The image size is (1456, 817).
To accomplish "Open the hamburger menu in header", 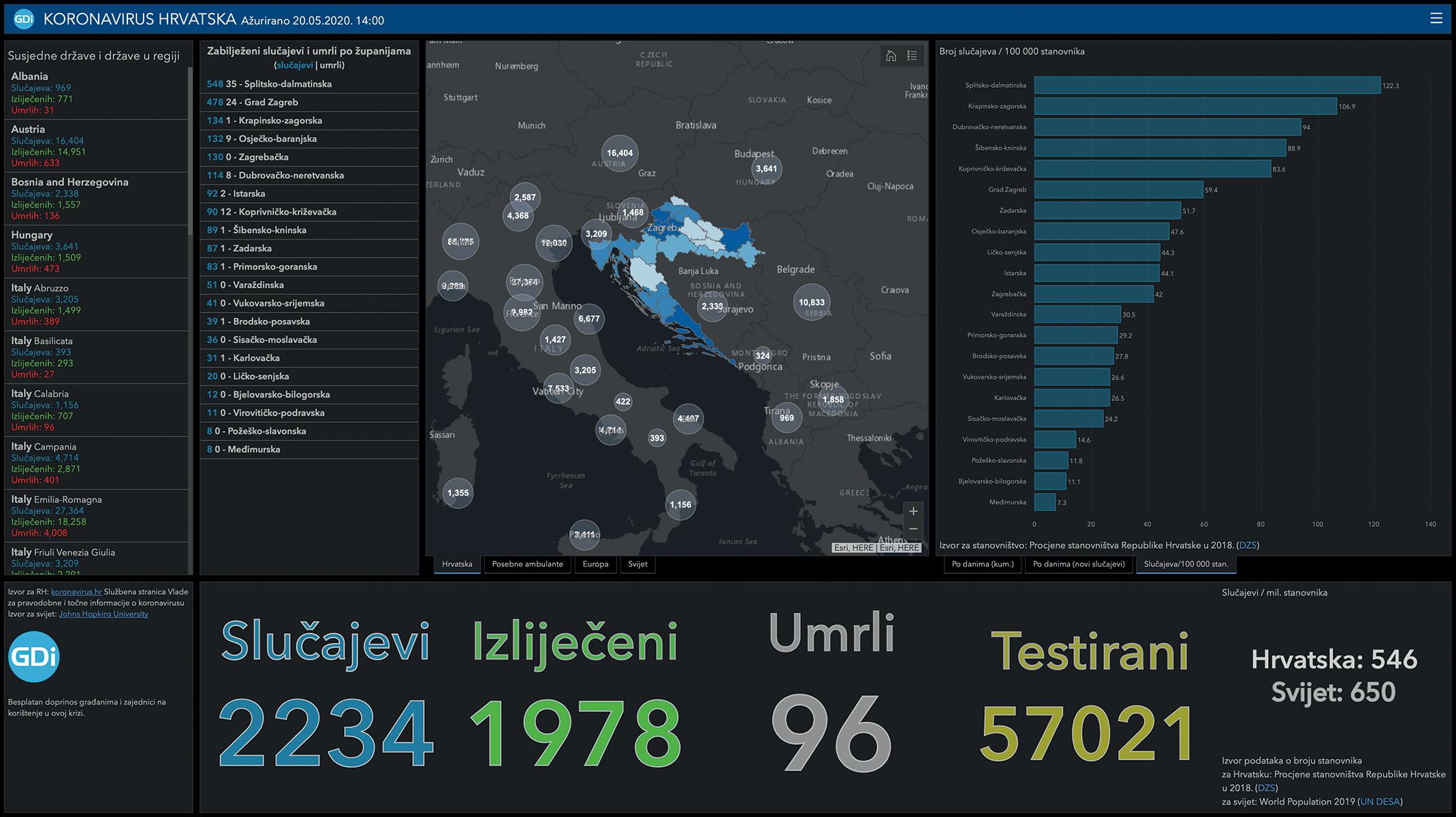I will [1436, 18].
